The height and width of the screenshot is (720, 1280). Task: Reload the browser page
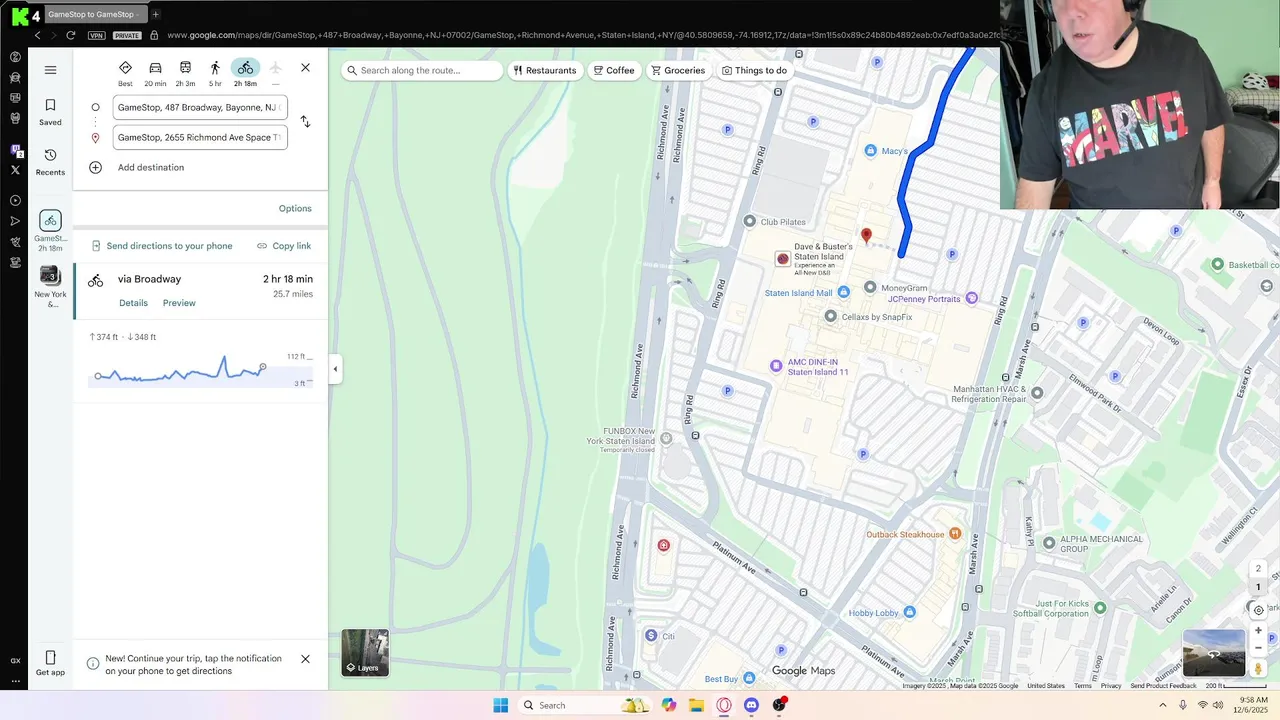tap(70, 35)
